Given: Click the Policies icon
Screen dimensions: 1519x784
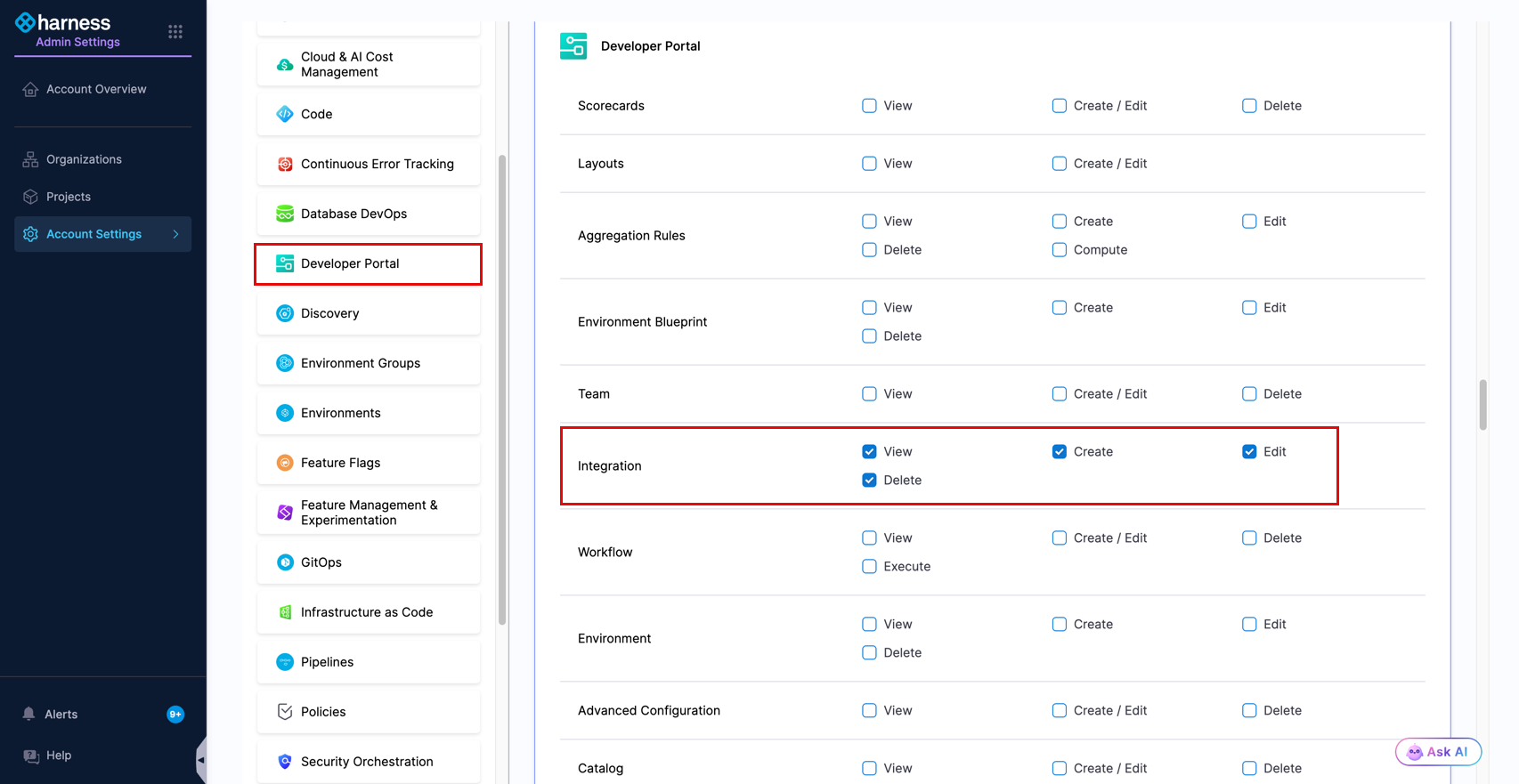Looking at the screenshot, I should pos(285,712).
